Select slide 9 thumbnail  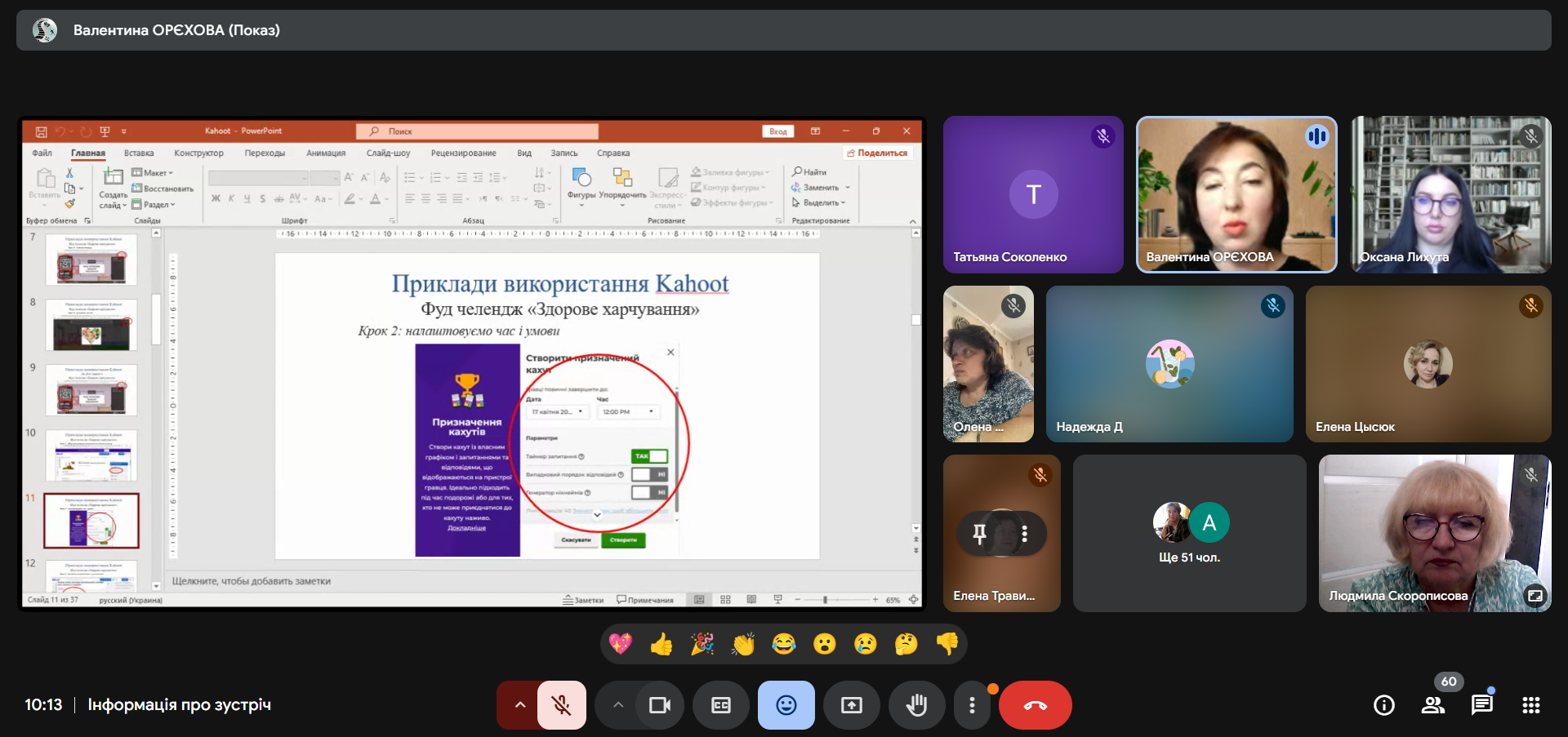tap(91, 389)
